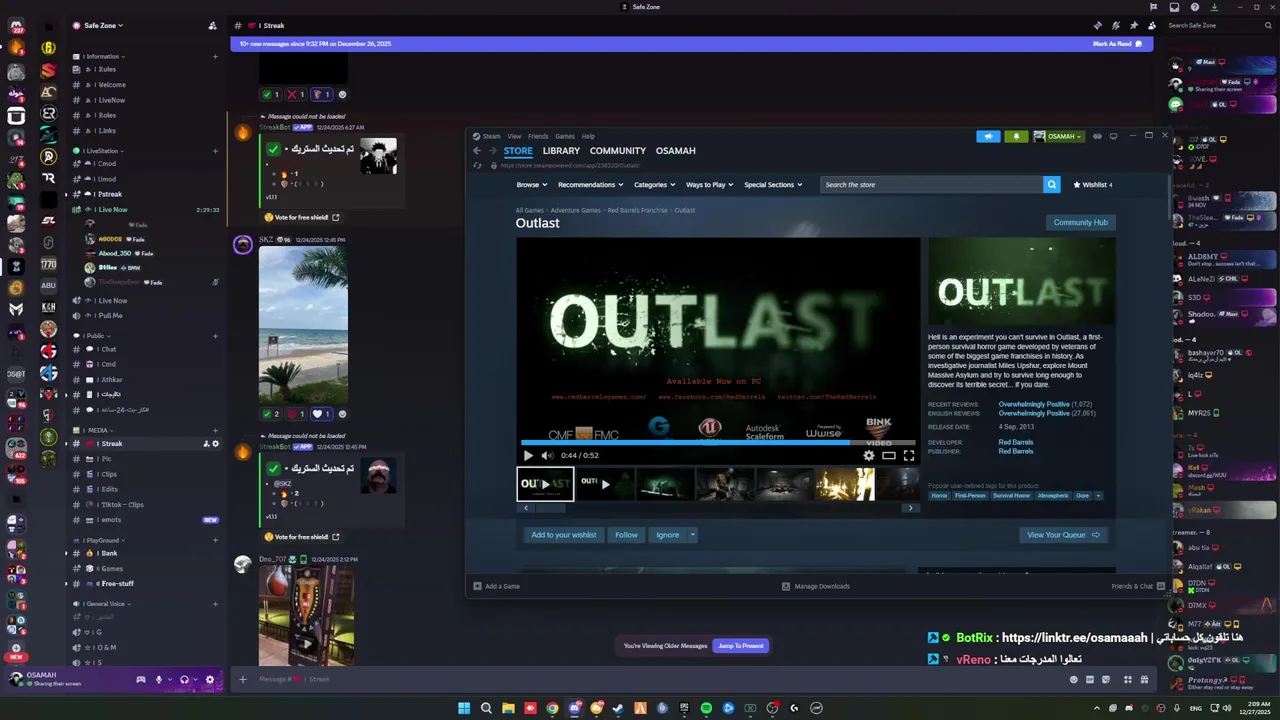
Task: Click the plus attach button in message box
Action: point(242,680)
